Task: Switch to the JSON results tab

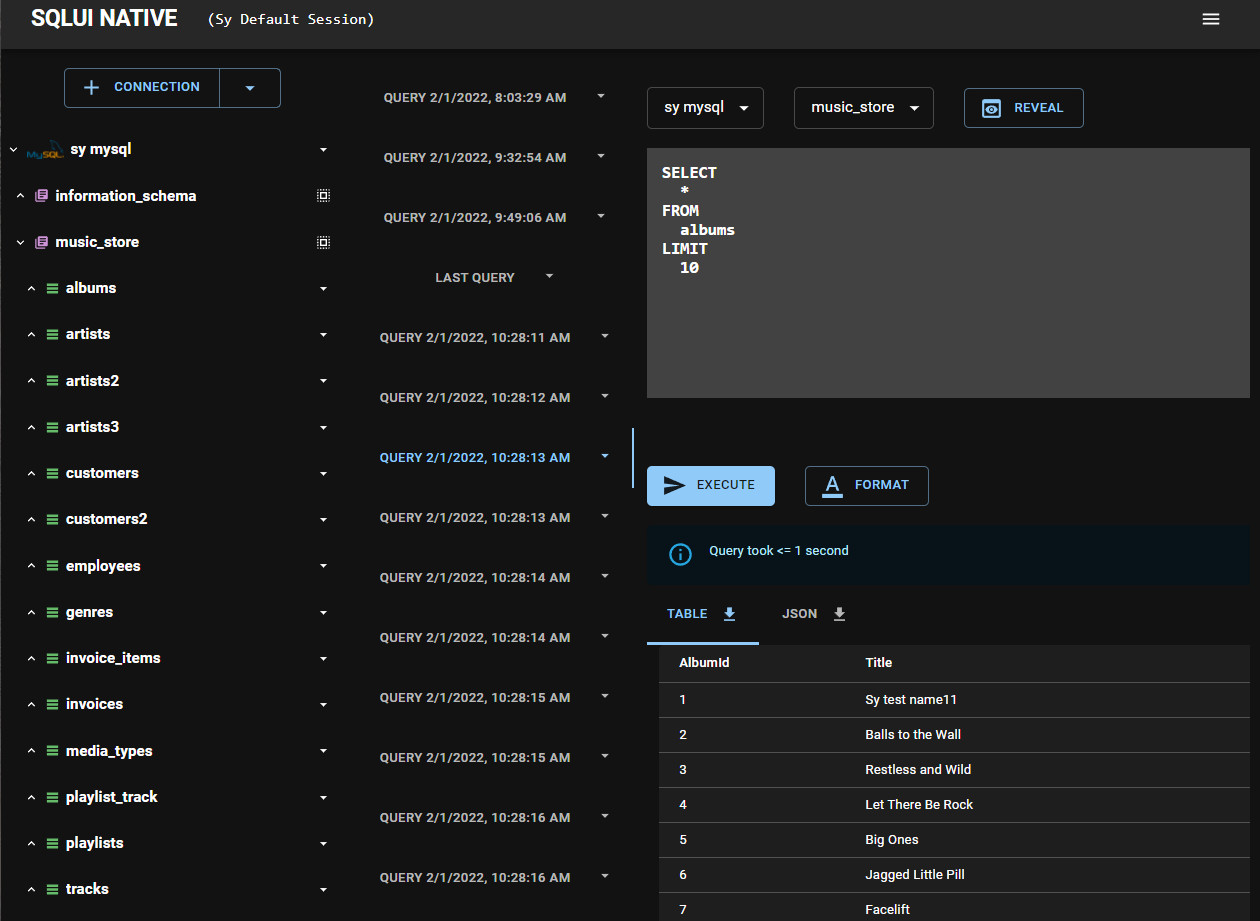Action: click(814, 614)
